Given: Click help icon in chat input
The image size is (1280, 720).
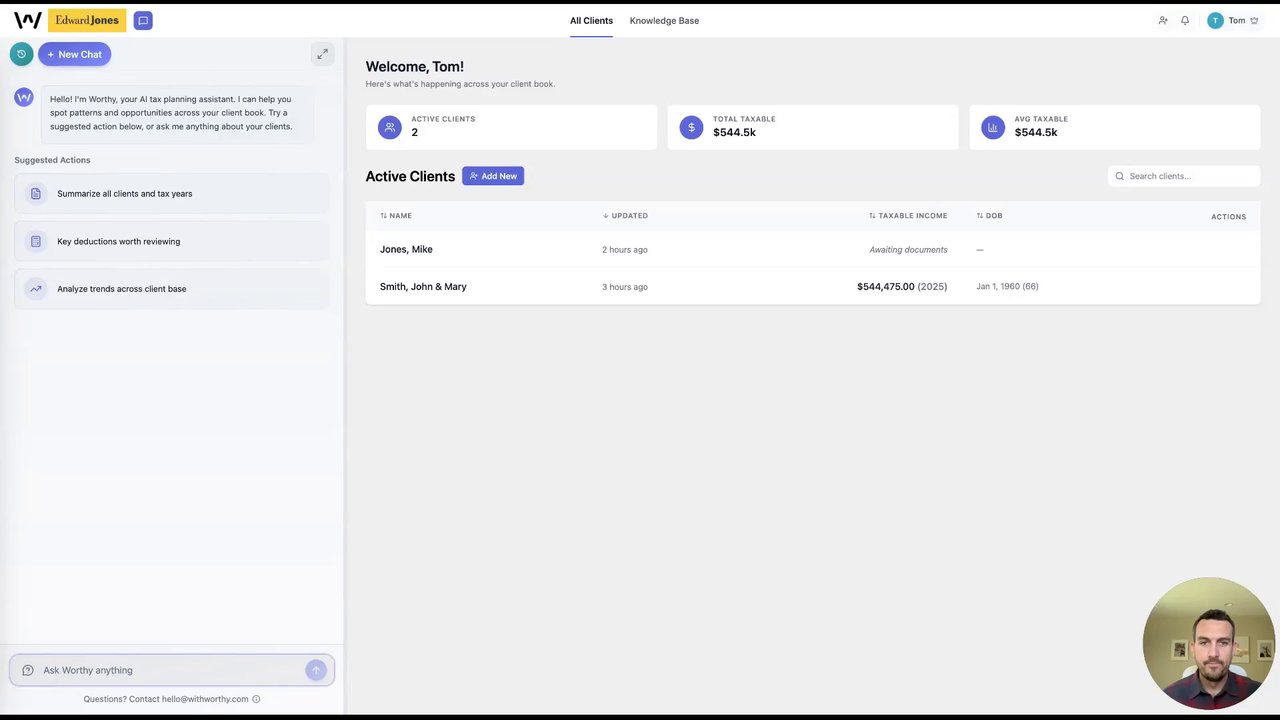Looking at the screenshot, I should pyautogui.click(x=28, y=670).
